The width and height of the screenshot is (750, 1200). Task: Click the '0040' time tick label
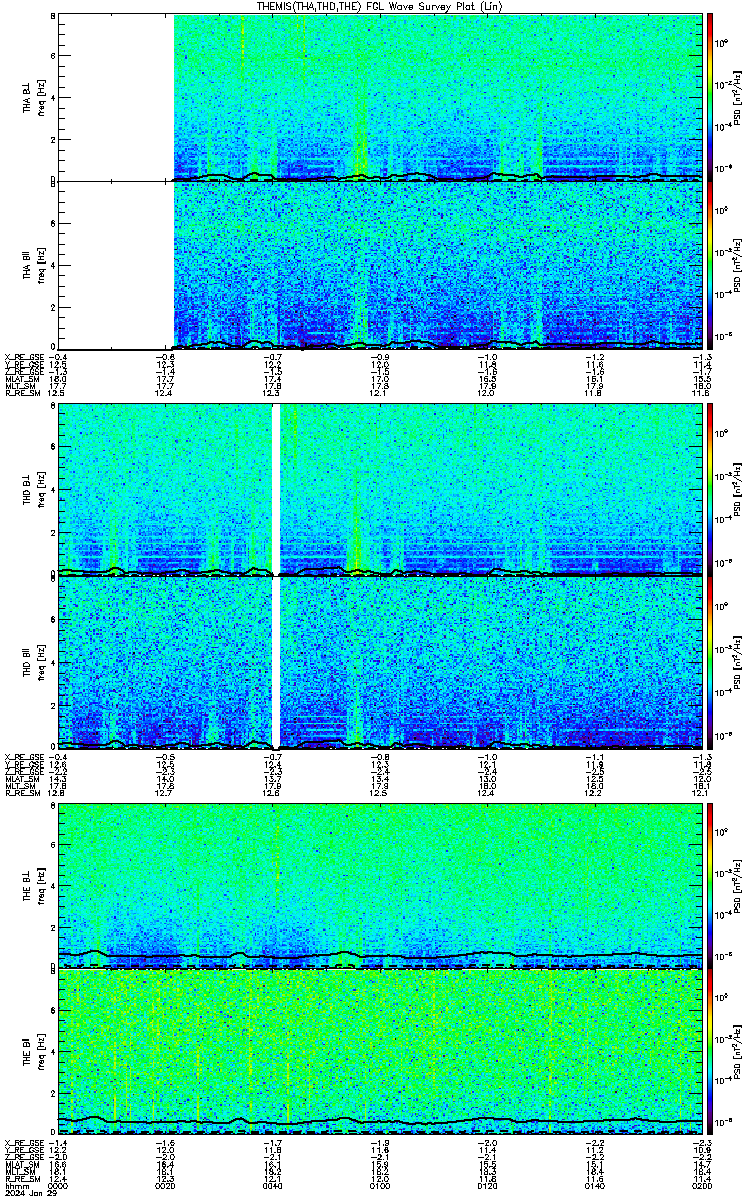273,1187
